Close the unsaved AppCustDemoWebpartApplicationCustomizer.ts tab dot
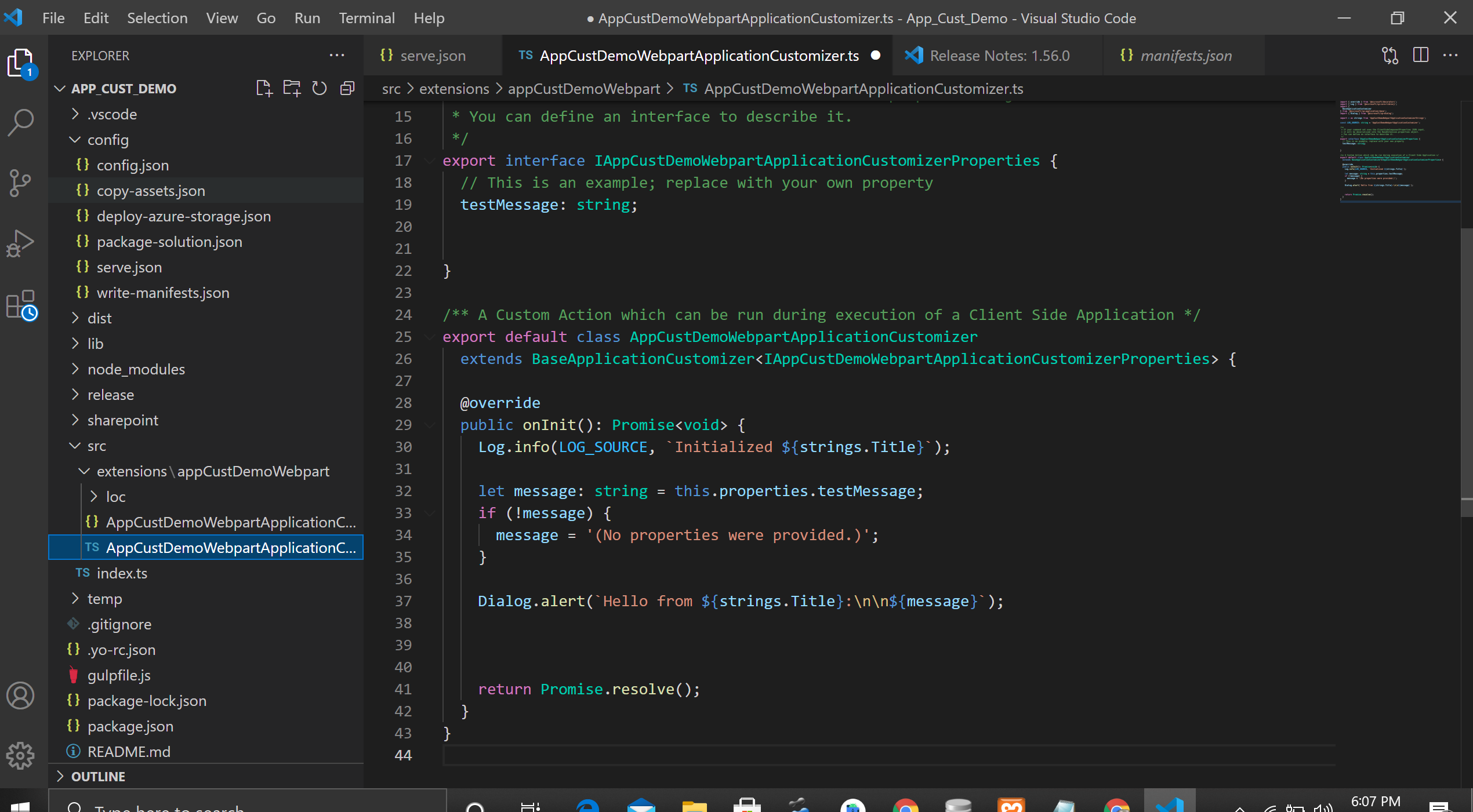Viewport: 1473px width, 812px height. click(x=876, y=55)
